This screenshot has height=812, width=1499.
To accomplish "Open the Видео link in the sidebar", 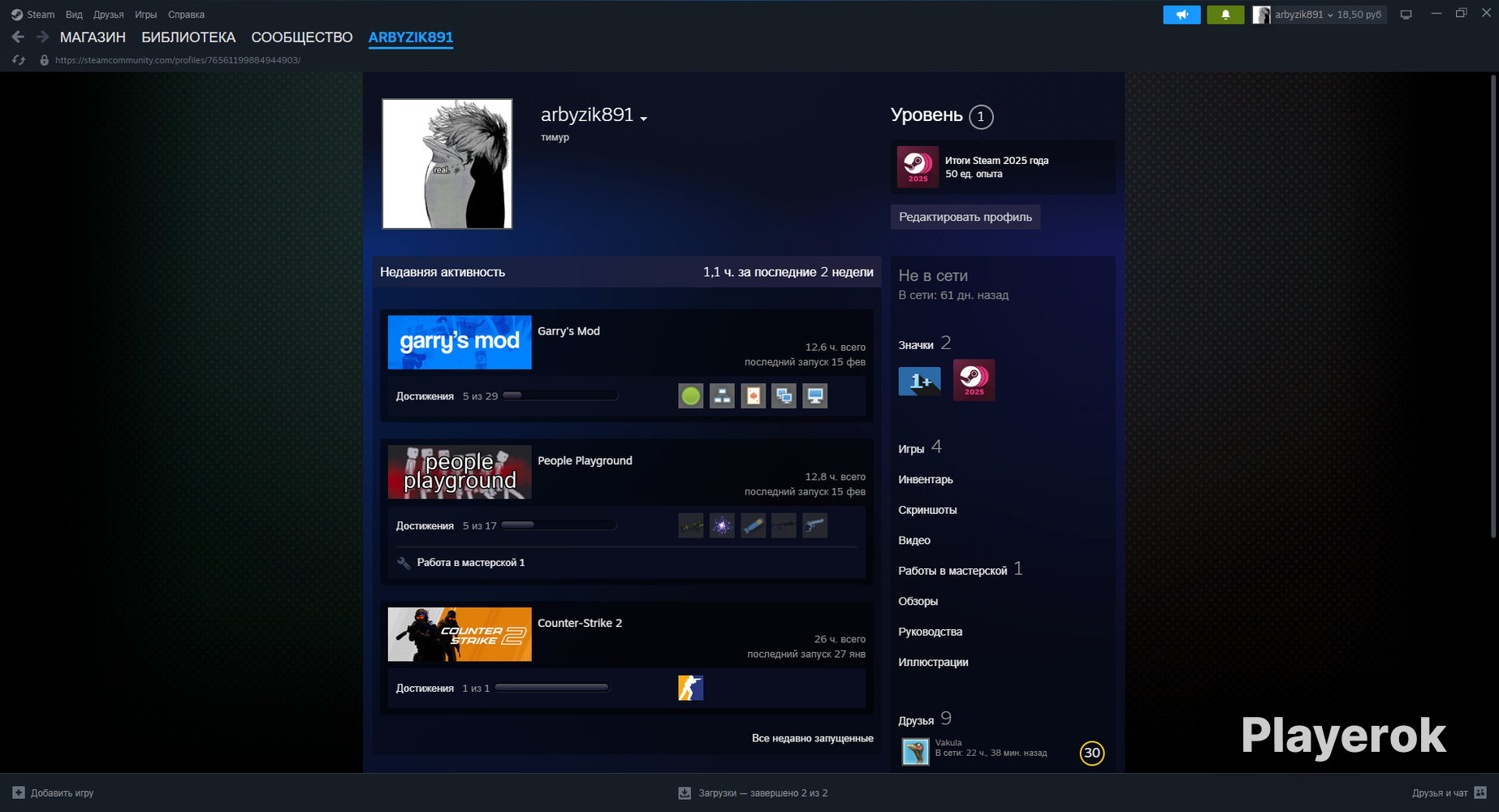I will tap(914, 540).
